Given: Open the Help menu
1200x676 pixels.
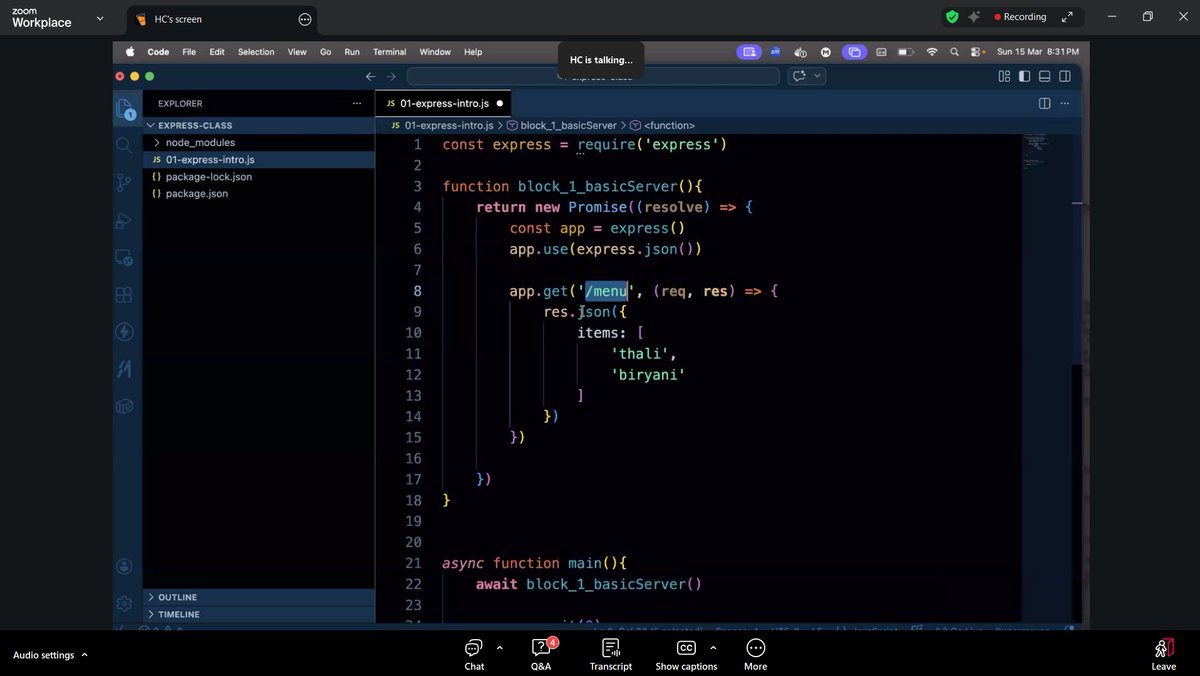Looking at the screenshot, I should click(473, 52).
